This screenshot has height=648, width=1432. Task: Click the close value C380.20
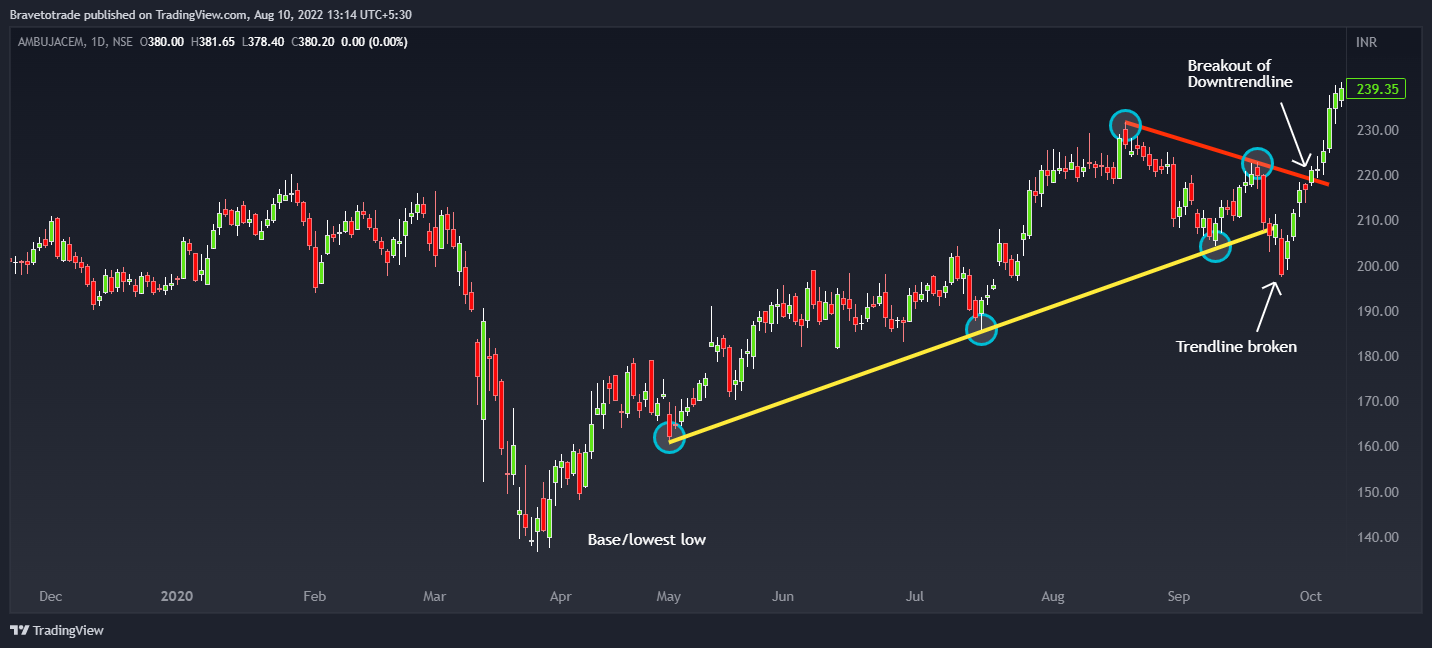click(x=315, y=42)
